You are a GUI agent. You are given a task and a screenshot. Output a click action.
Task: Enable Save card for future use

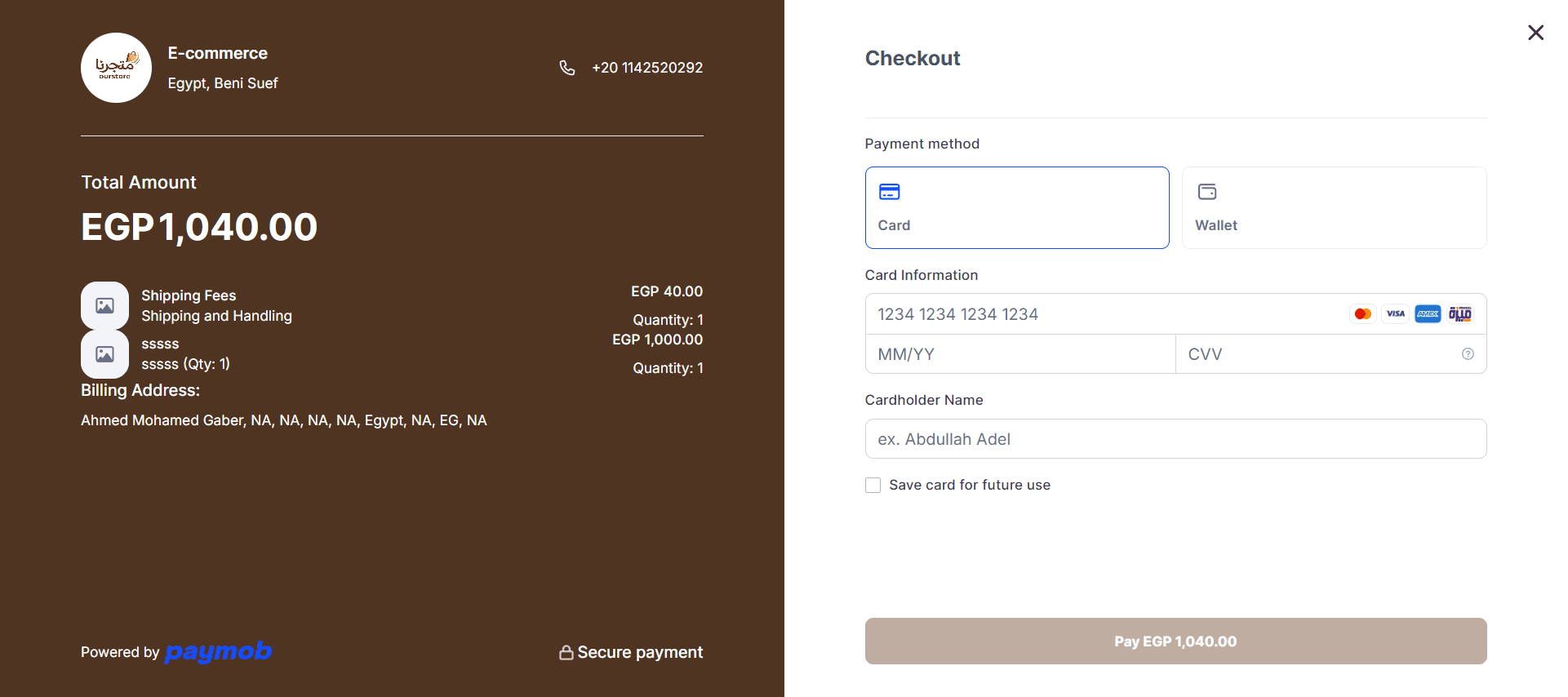pos(873,485)
